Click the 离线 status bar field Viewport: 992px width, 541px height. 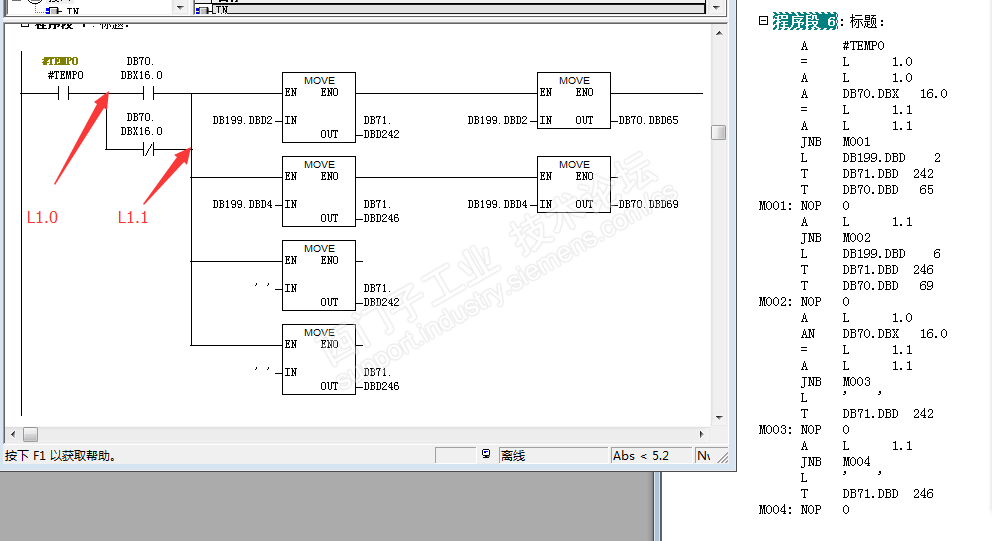pos(553,456)
